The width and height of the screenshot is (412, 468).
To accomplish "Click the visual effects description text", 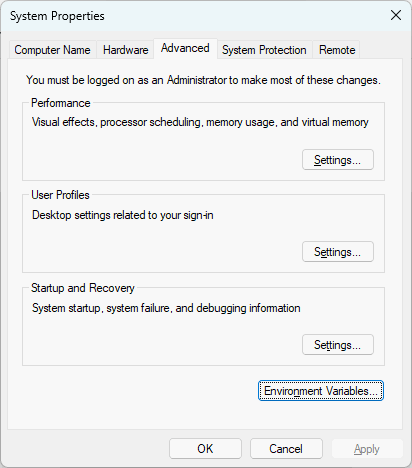I will click(200, 122).
